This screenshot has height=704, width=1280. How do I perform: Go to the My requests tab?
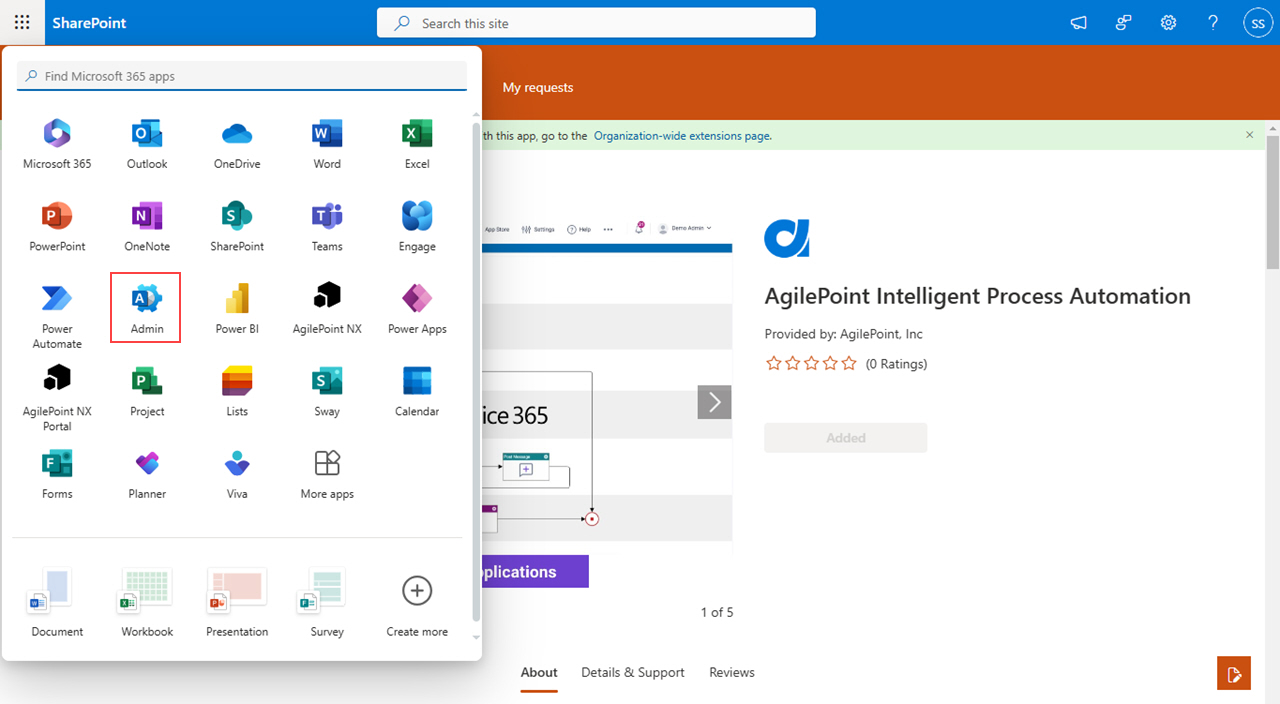click(538, 87)
